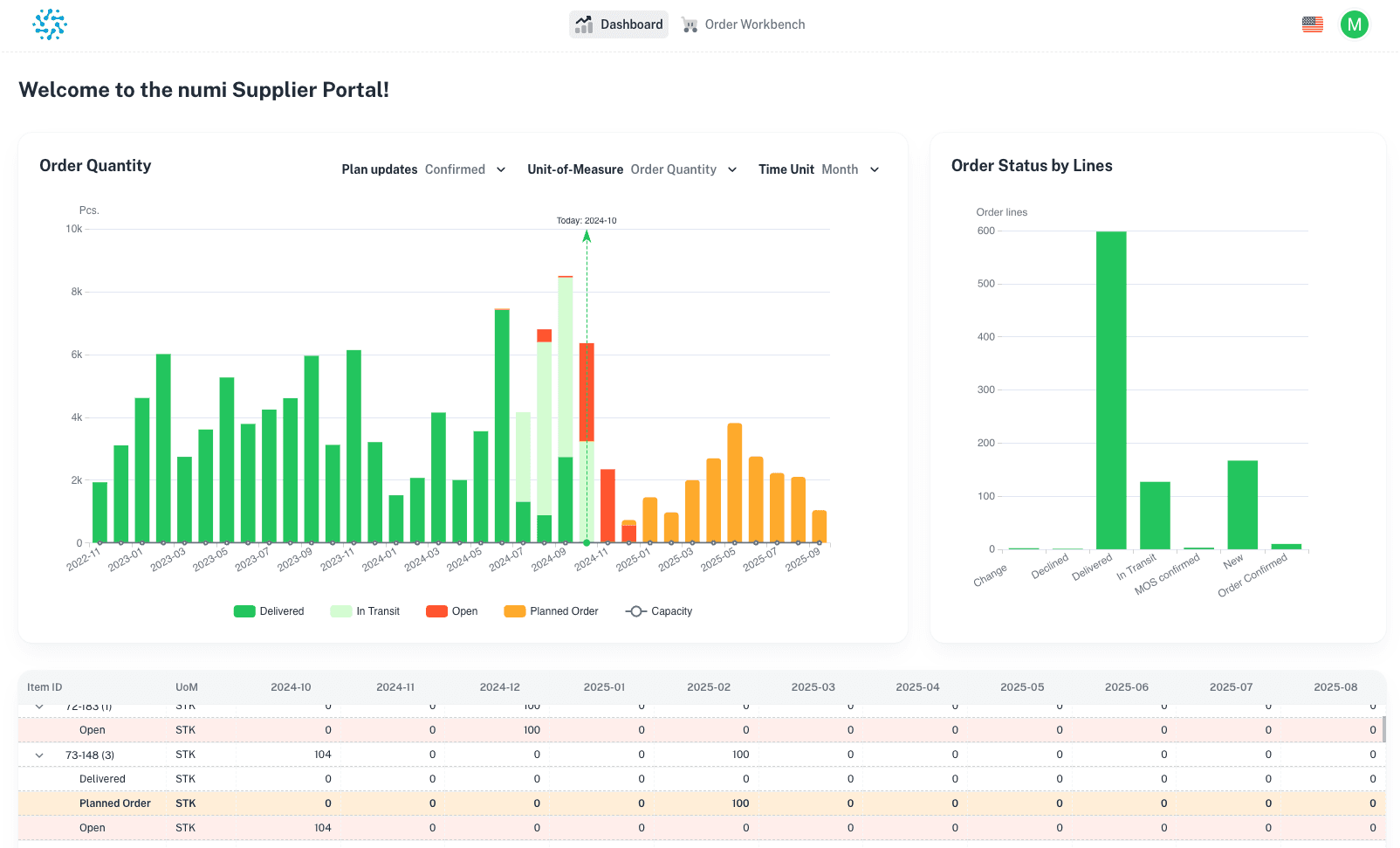This screenshot has width=1400, height=848.
Task: Click the US flag language icon
Action: 1312,24
